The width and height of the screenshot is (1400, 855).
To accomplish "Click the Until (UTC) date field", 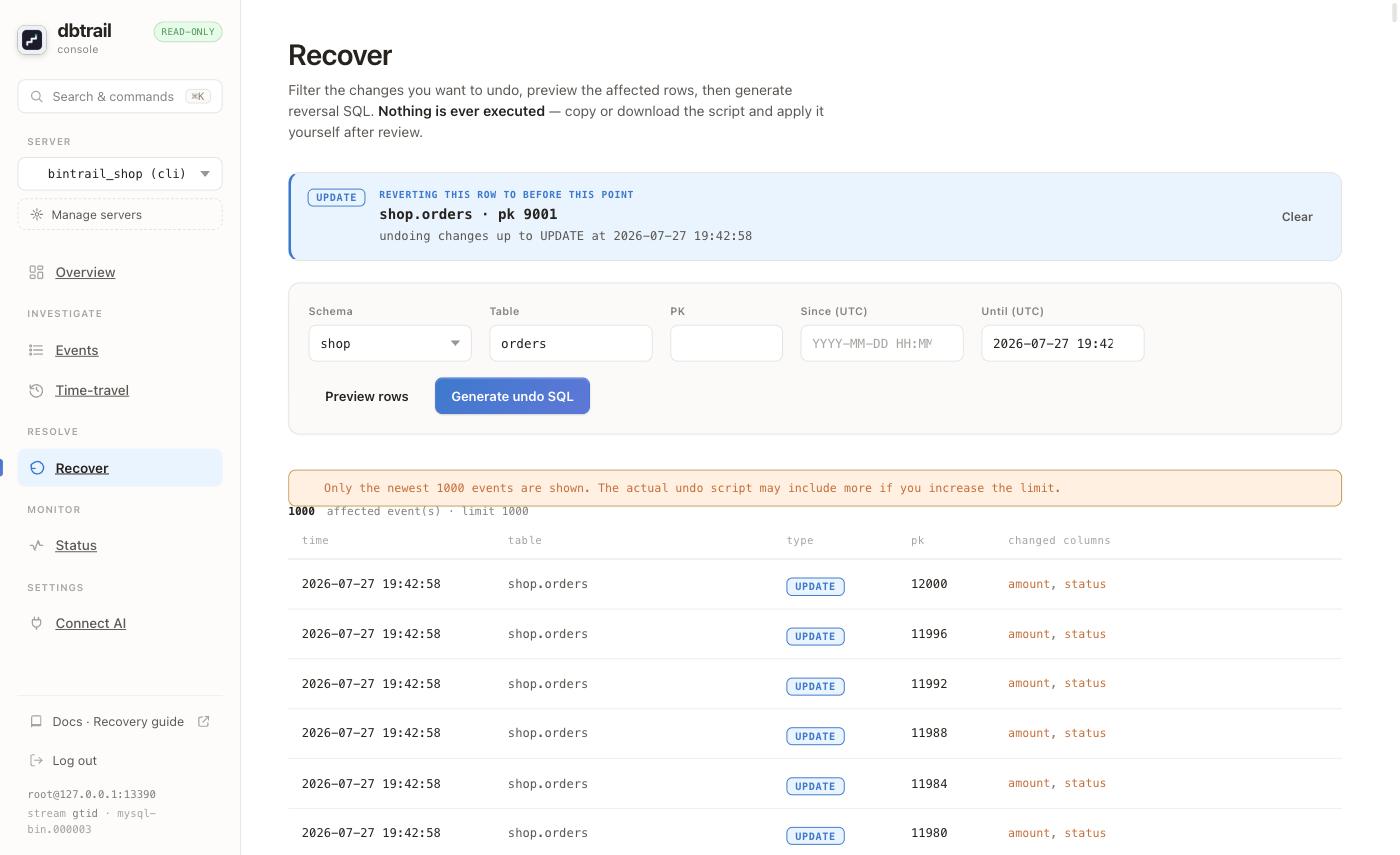I will (x=1063, y=343).
